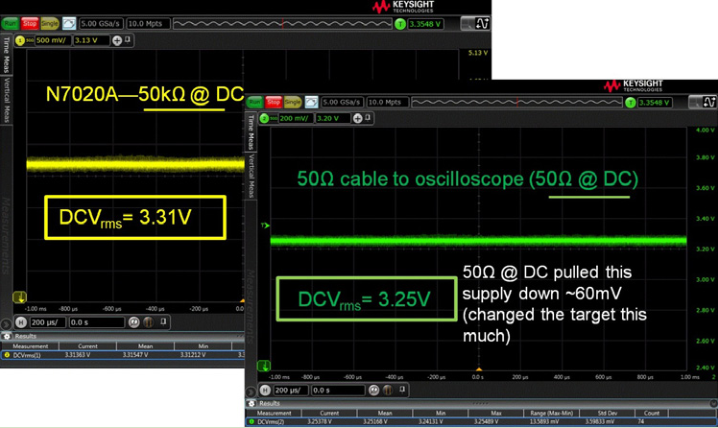Screen dimensions: 718x428
Task: Edit trigger level 3.3548 V in the green window
Action: point(655,103)
